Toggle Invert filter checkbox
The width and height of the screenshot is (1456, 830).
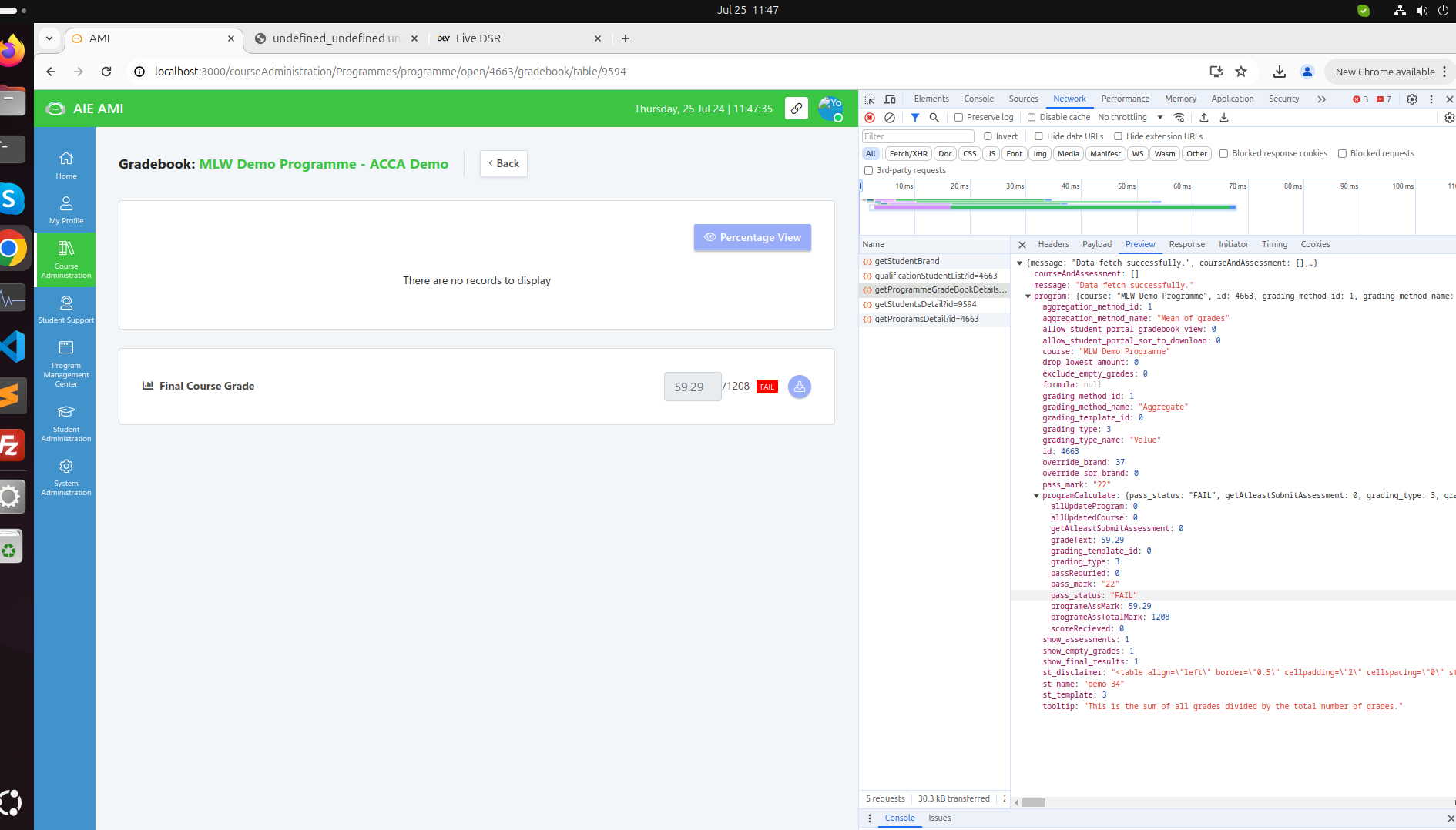click(988, 136)
